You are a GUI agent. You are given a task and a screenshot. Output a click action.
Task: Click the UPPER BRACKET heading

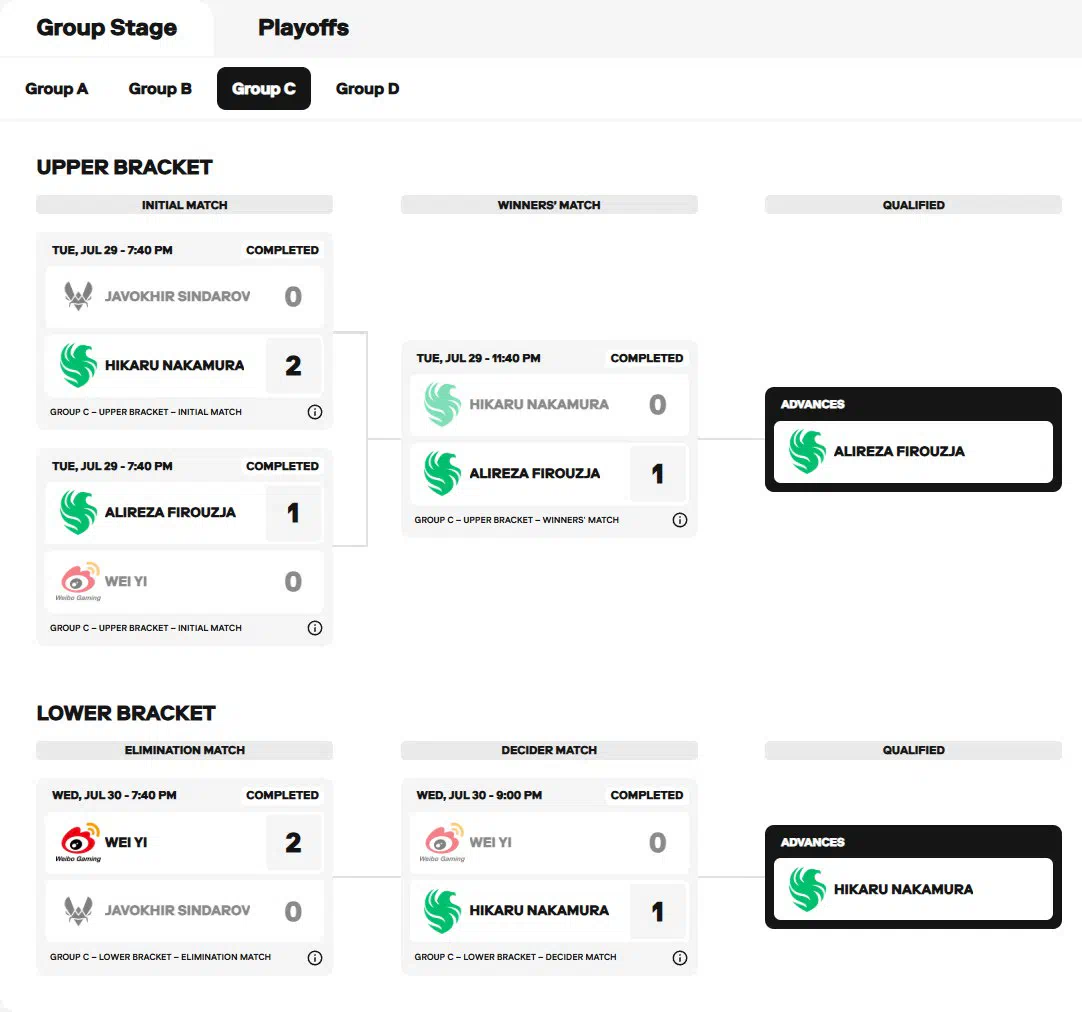click(x=124, y=168)
